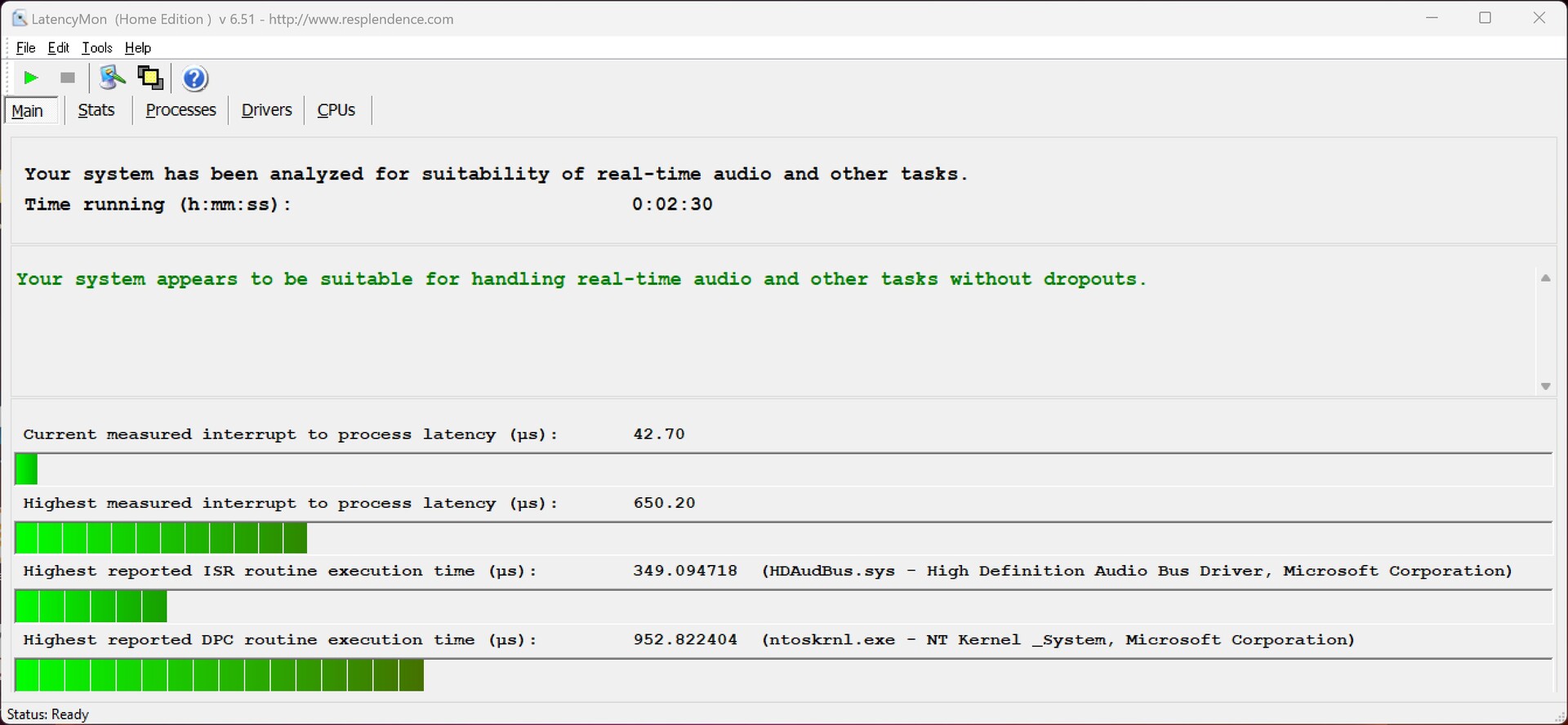Click the 'Time running (h:mm:ss):' label
This screenshot has height=725, width=1568.
click(x=158, y=205)
